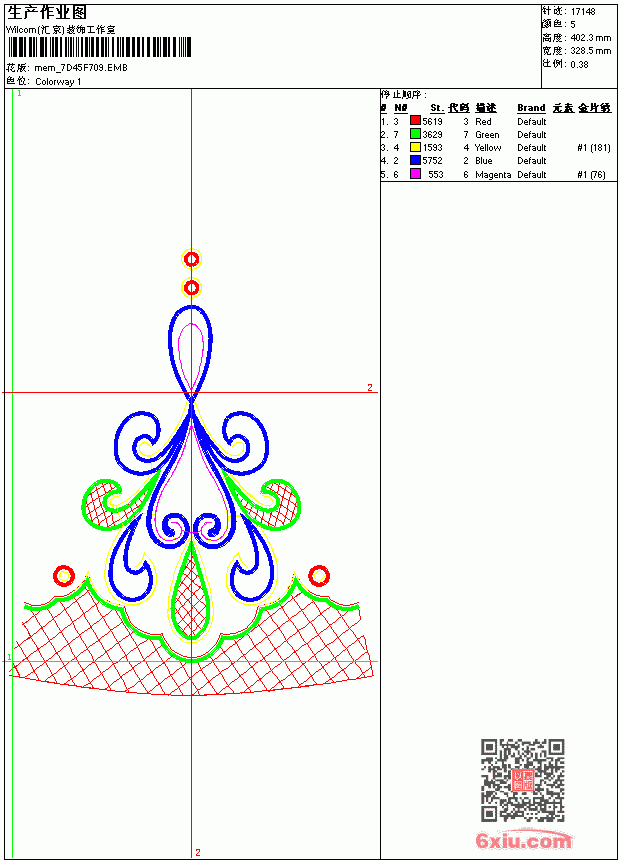Screen dimensions: 620x860
Task: Click the Brand column header
Action: (x=531, y=108)
